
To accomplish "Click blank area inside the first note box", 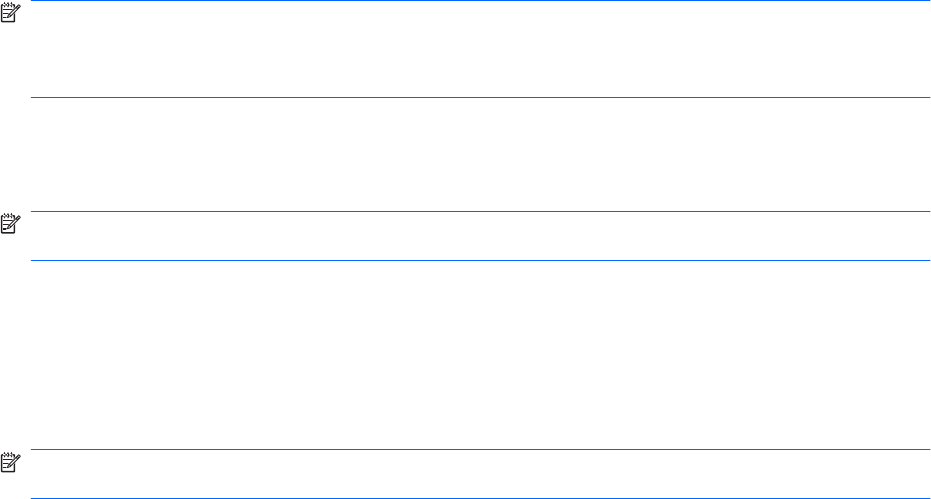I will pos(480,50).
